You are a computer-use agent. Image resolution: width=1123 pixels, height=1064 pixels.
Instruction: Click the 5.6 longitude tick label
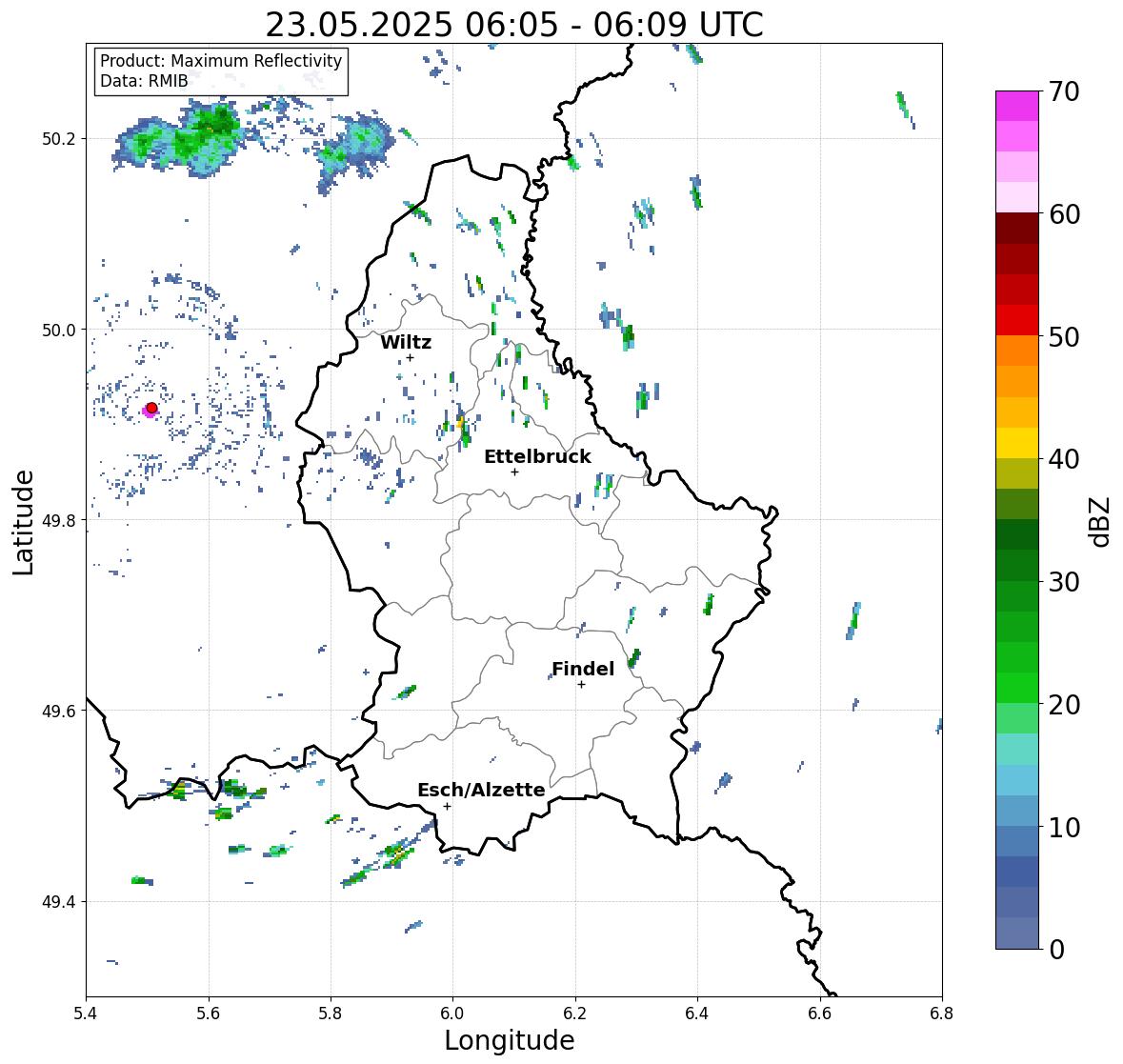pyautogui.click(x=209, y=1014)
